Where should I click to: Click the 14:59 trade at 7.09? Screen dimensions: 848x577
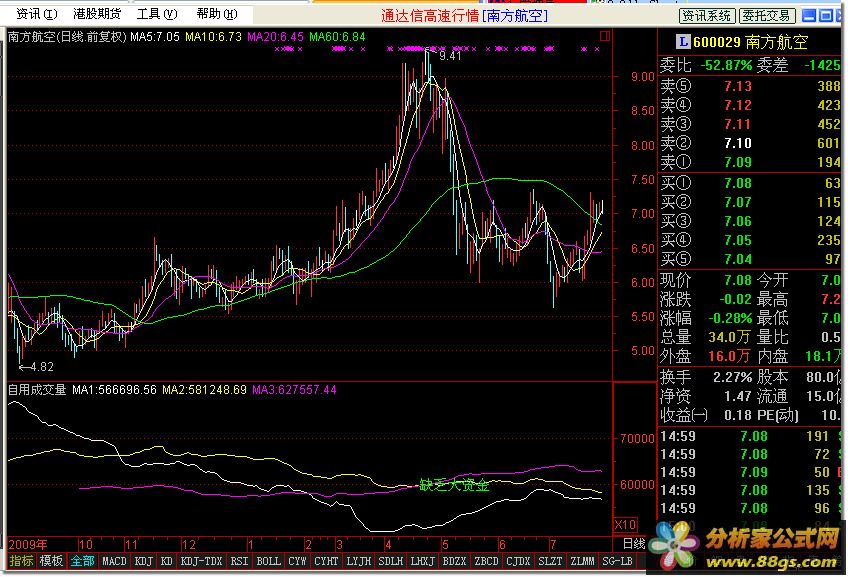click(x=750, y=472)
